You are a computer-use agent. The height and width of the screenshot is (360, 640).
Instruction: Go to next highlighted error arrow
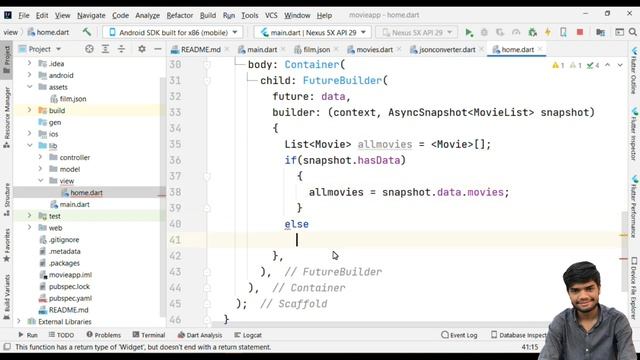pyautogui.click(x=620, y=65)
